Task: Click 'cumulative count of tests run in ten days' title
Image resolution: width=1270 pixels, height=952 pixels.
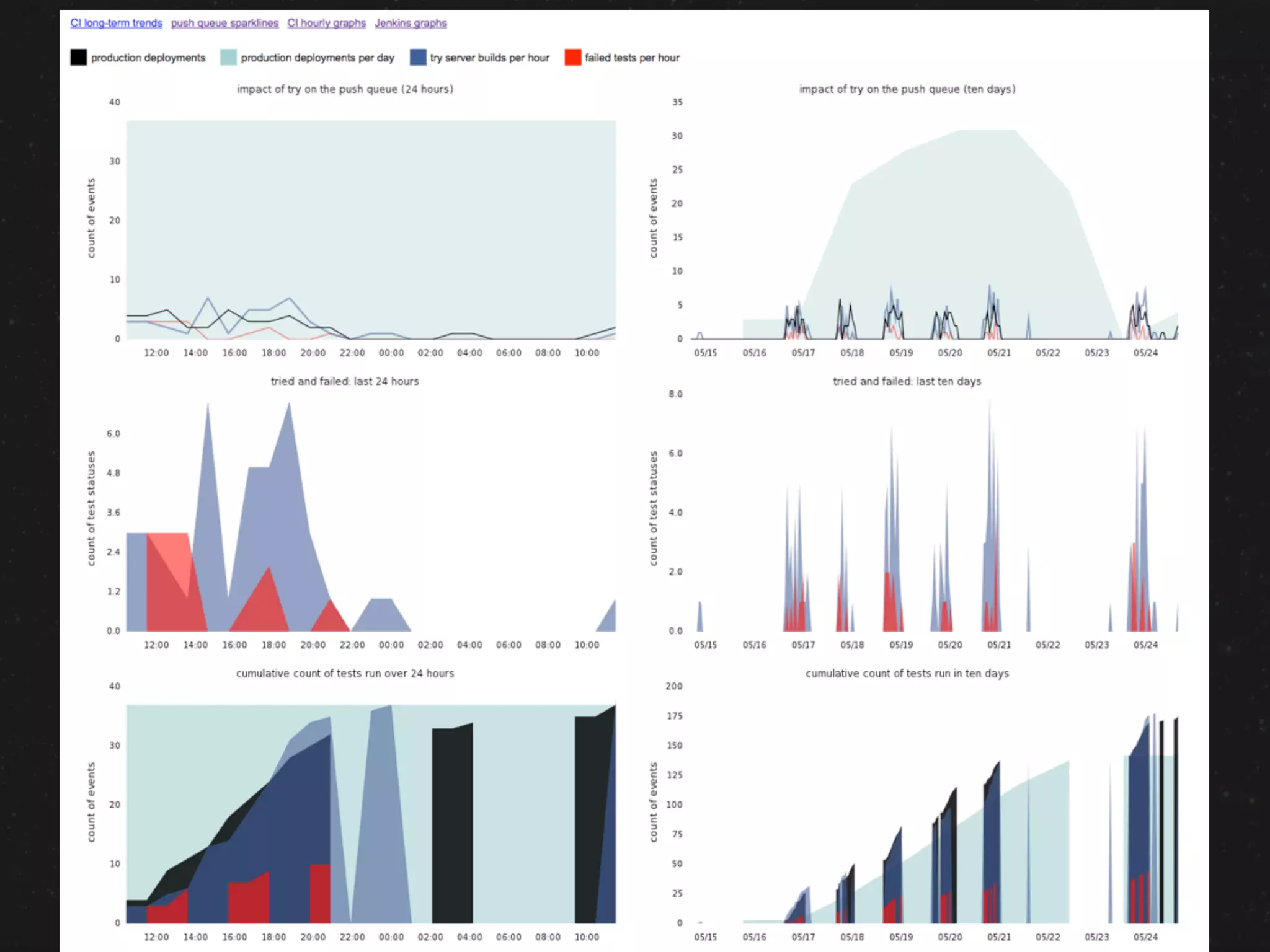Action: tap(907, 673)
